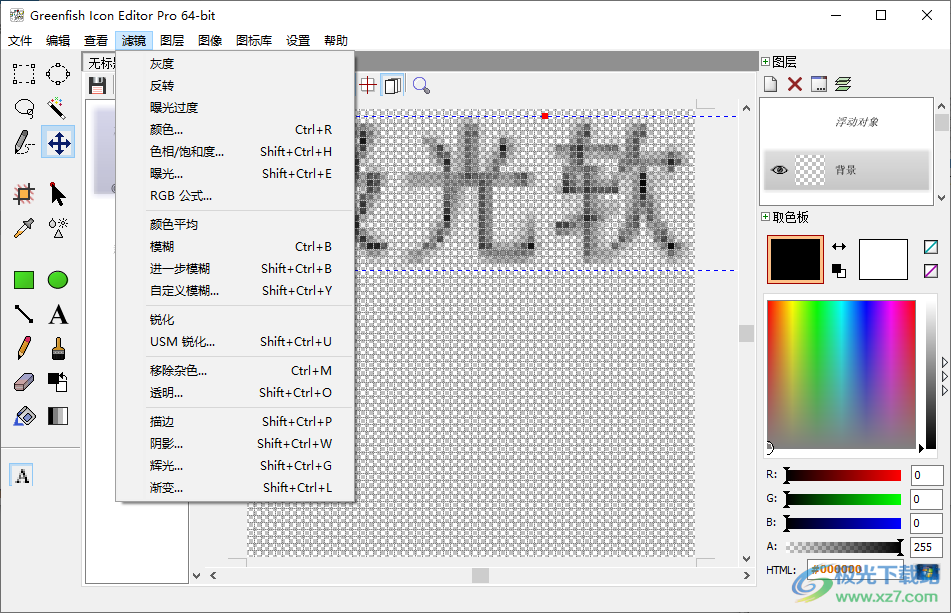Viewport: 951px width, 613px height.
Task: Select the eraser tool
Action: 25,382
